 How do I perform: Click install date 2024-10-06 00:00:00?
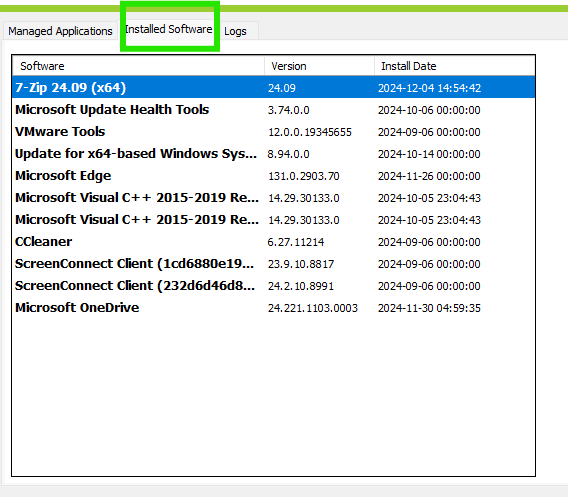429,110
